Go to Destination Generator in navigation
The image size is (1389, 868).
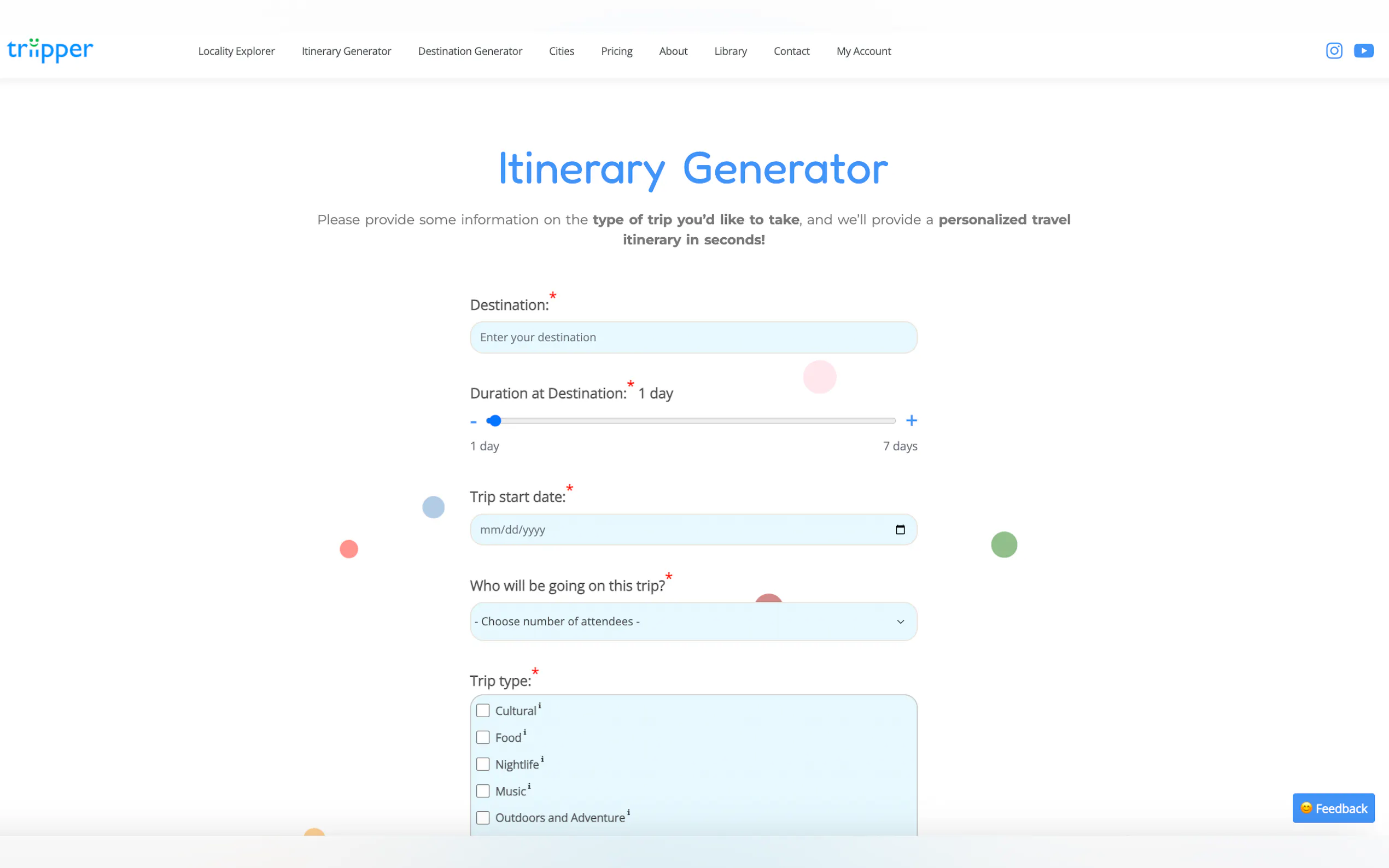(x=470, y=51)
